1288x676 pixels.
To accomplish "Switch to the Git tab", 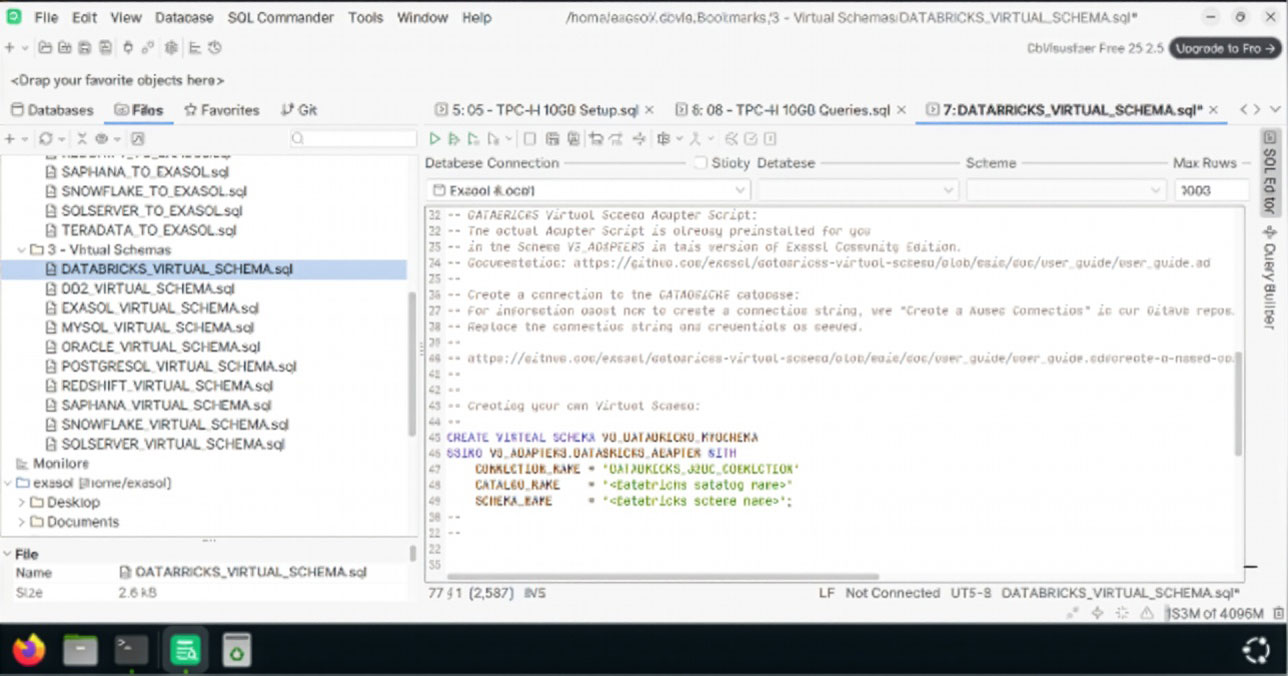I will pos(299,110).
